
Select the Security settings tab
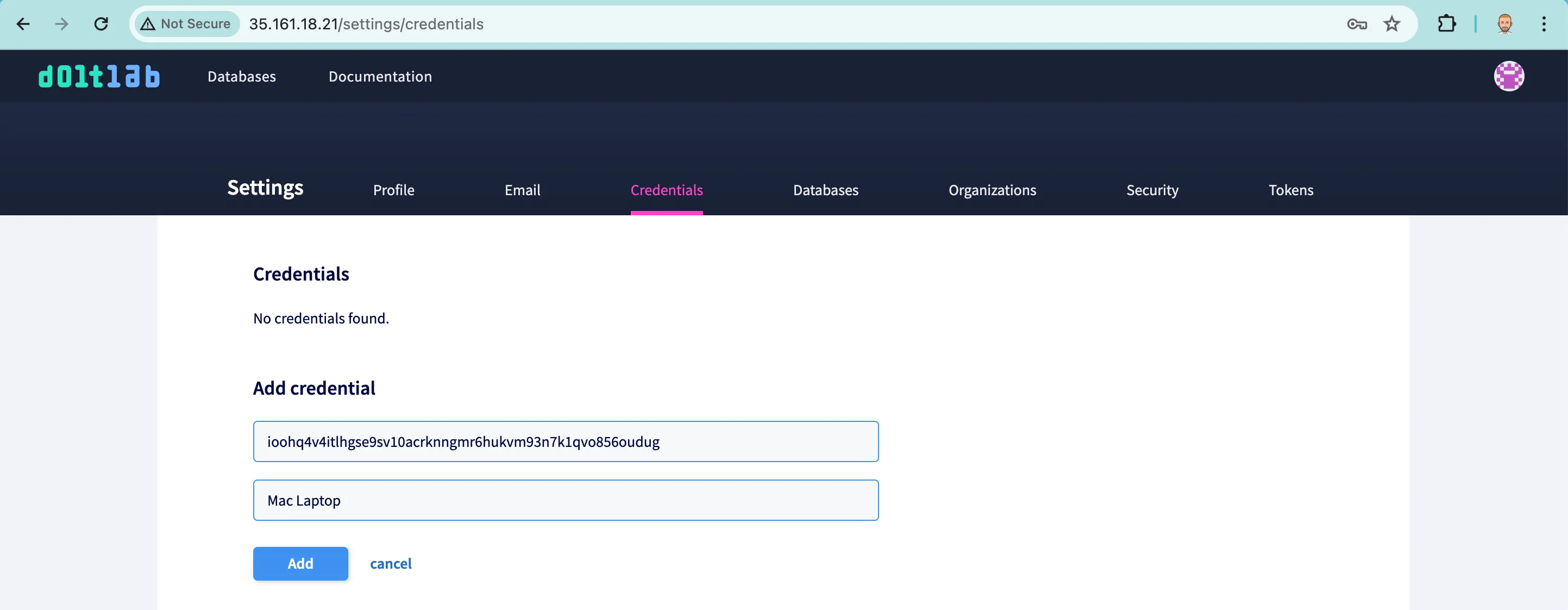pos(1152,190)
